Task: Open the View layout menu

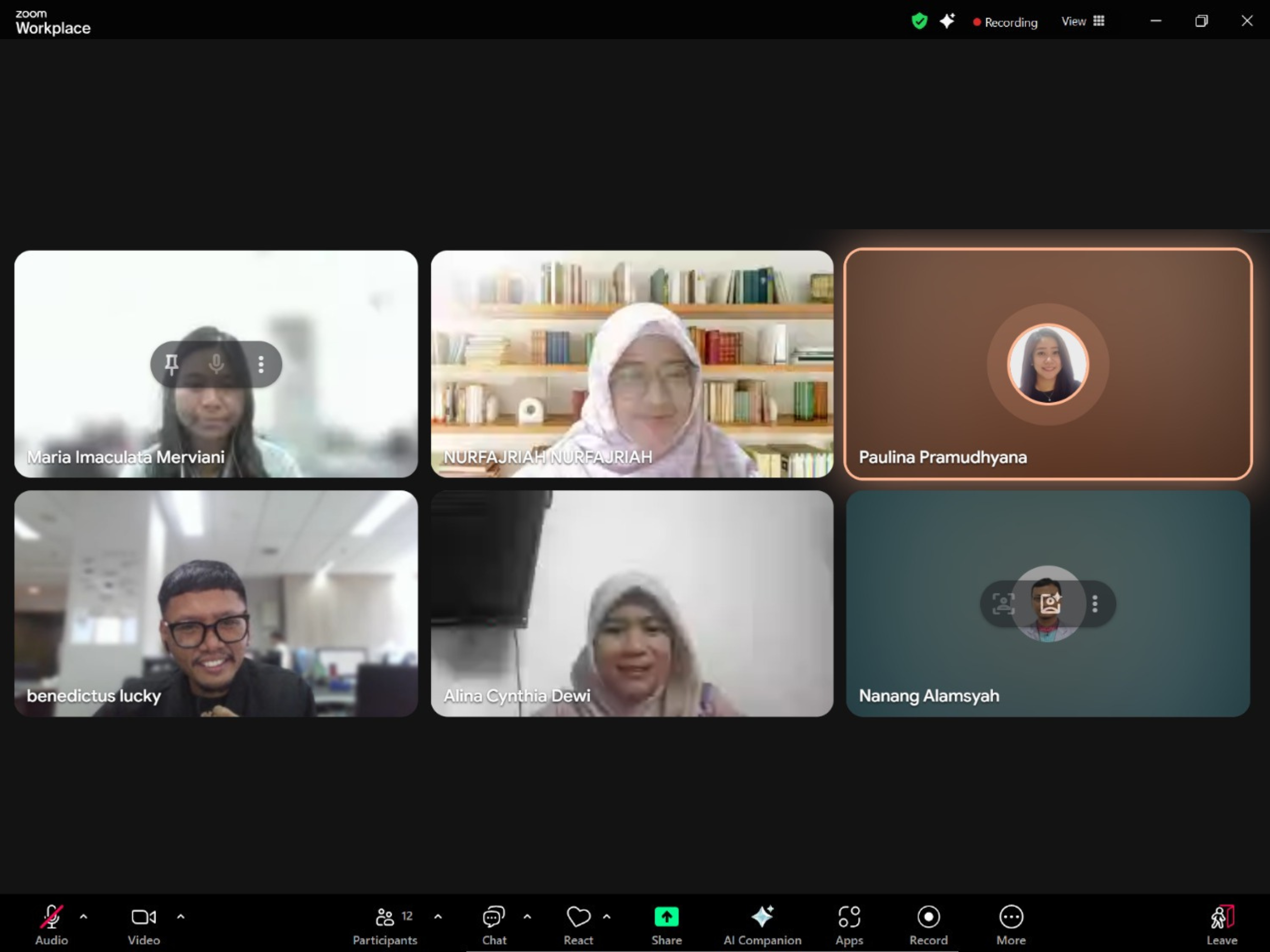Action: [x=1083, y=22]
